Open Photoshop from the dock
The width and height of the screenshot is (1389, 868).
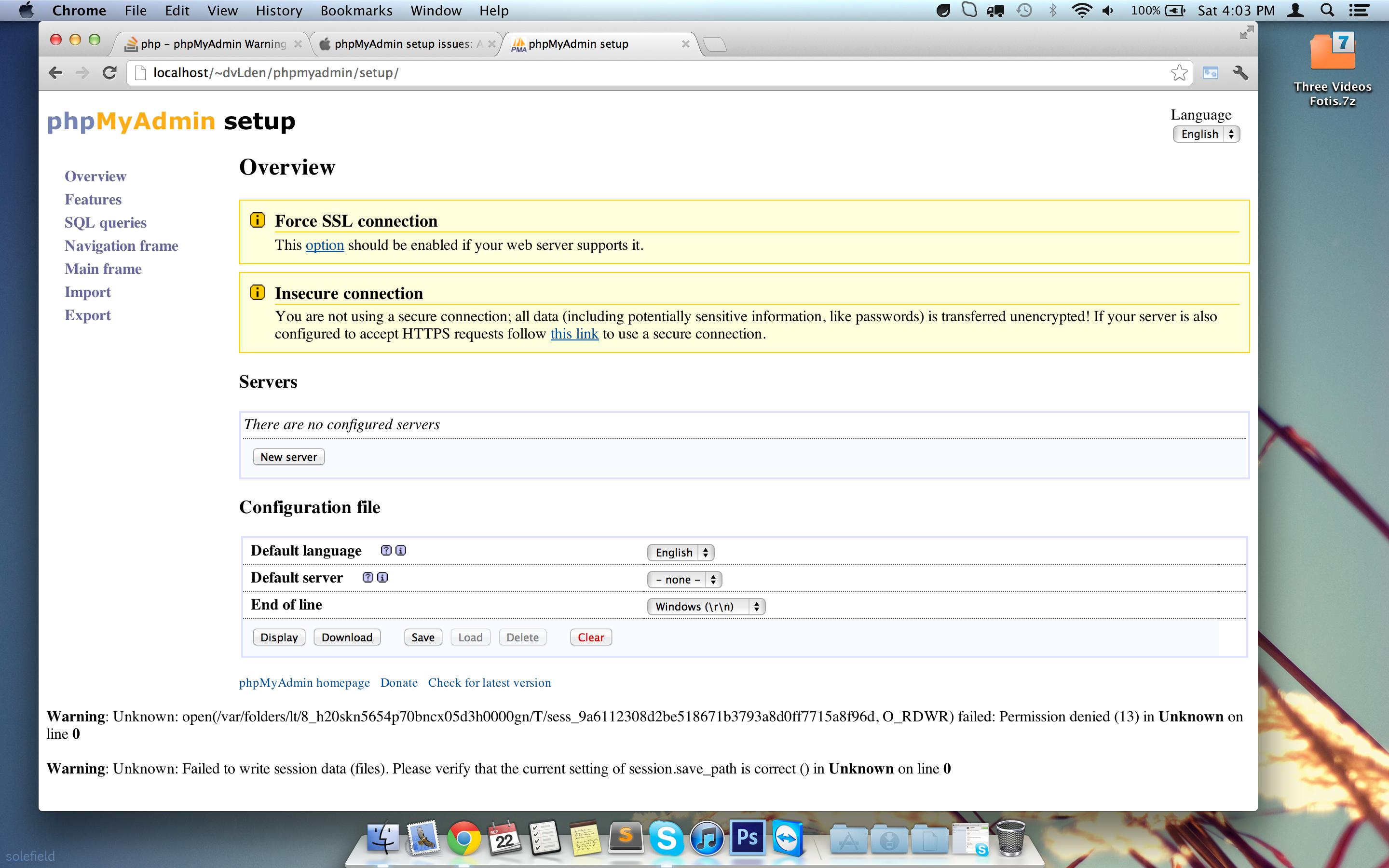pyautogui.click(x=747, y=838)
